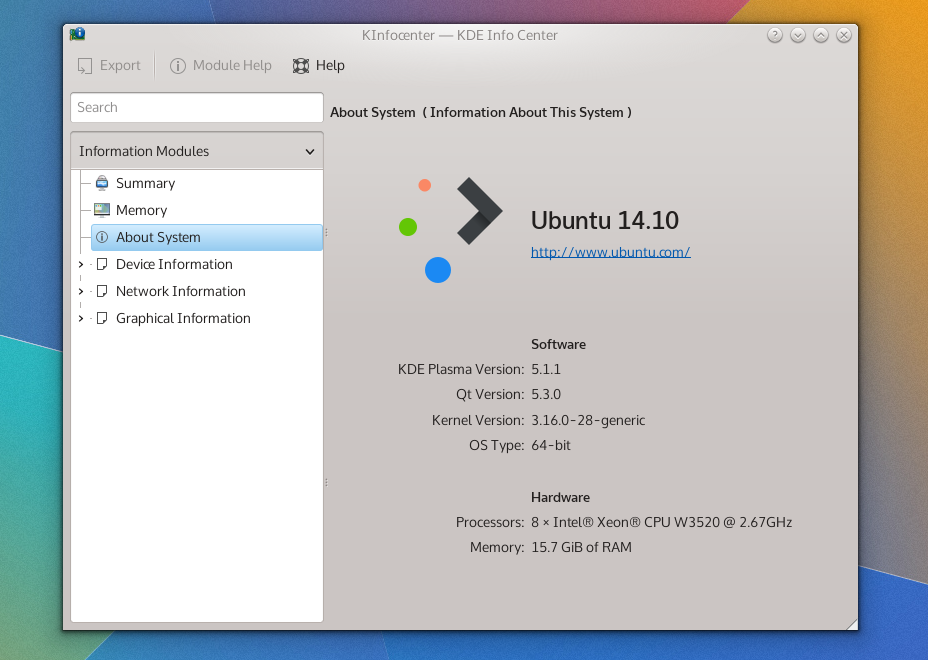Click the Qt Version value 5.3.0

pos(546,394)
